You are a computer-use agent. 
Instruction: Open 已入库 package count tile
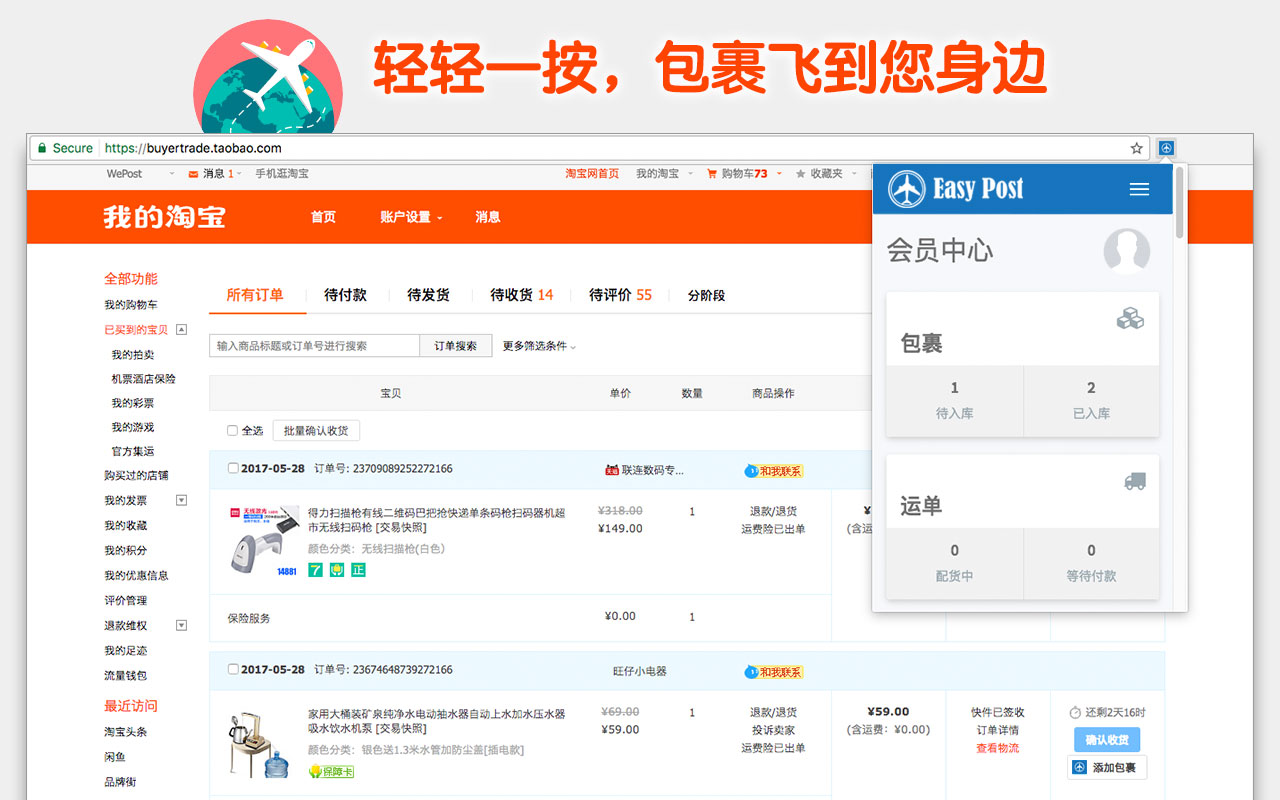pyautogui.click(x=1091, y=400)
